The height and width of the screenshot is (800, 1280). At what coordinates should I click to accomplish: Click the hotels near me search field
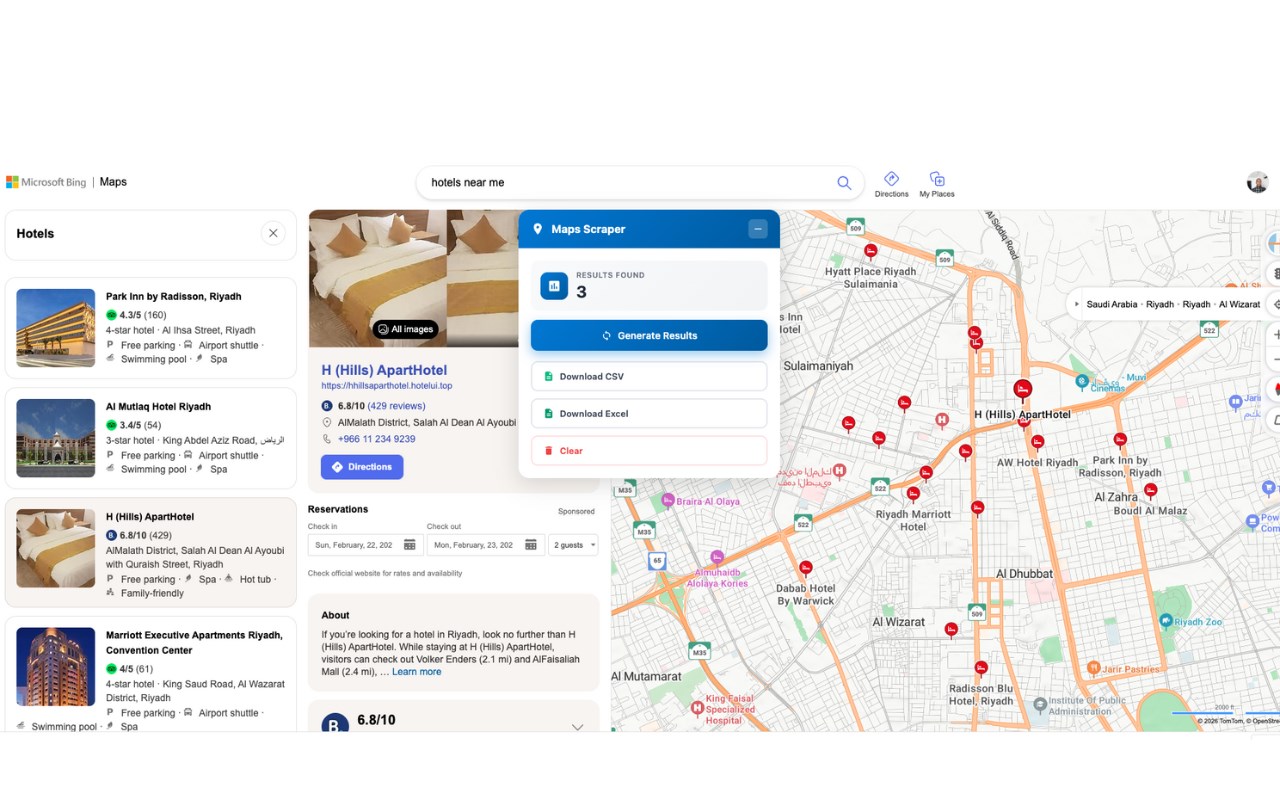(628, 183)
